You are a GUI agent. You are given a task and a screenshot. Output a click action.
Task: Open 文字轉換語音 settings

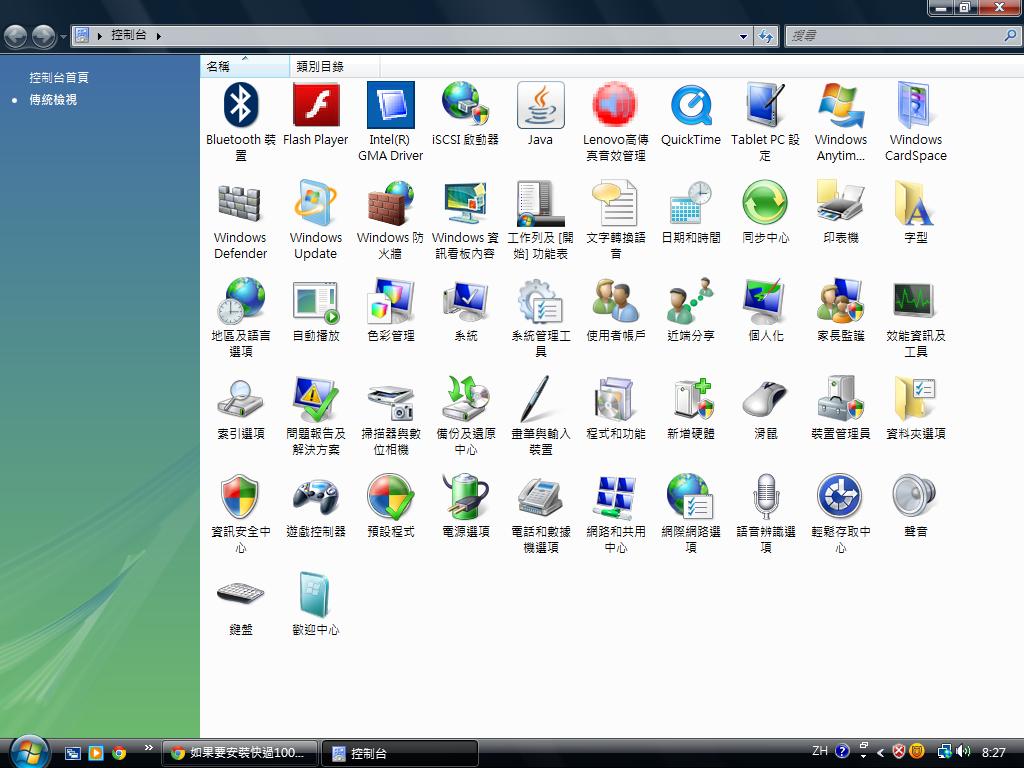615,220
